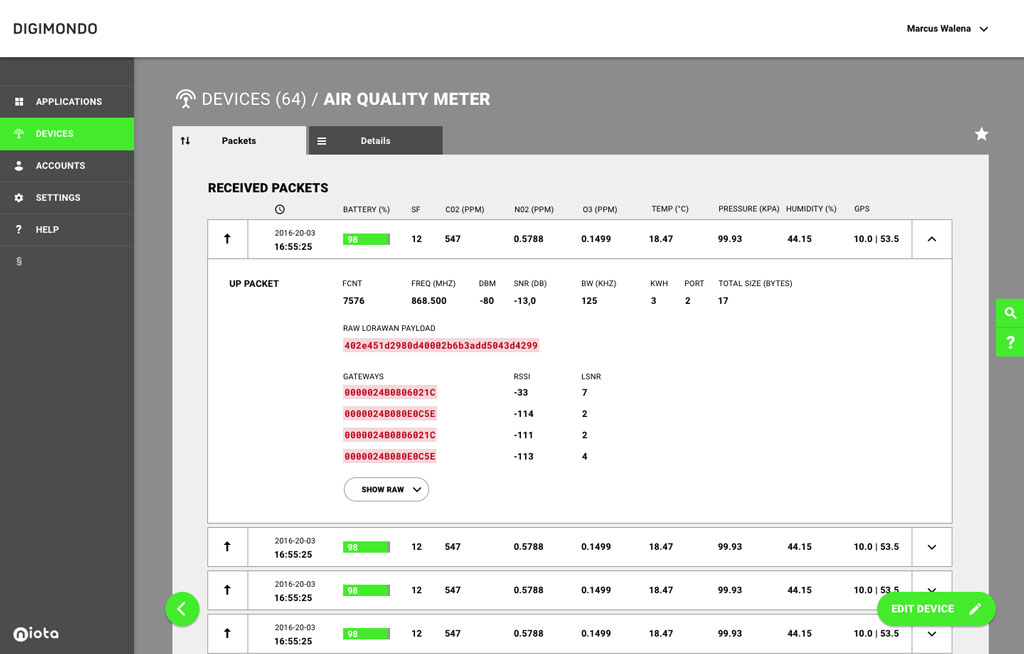Click battery bar in second packet row
Screen dimensions: 1024x654
[366, 547]
